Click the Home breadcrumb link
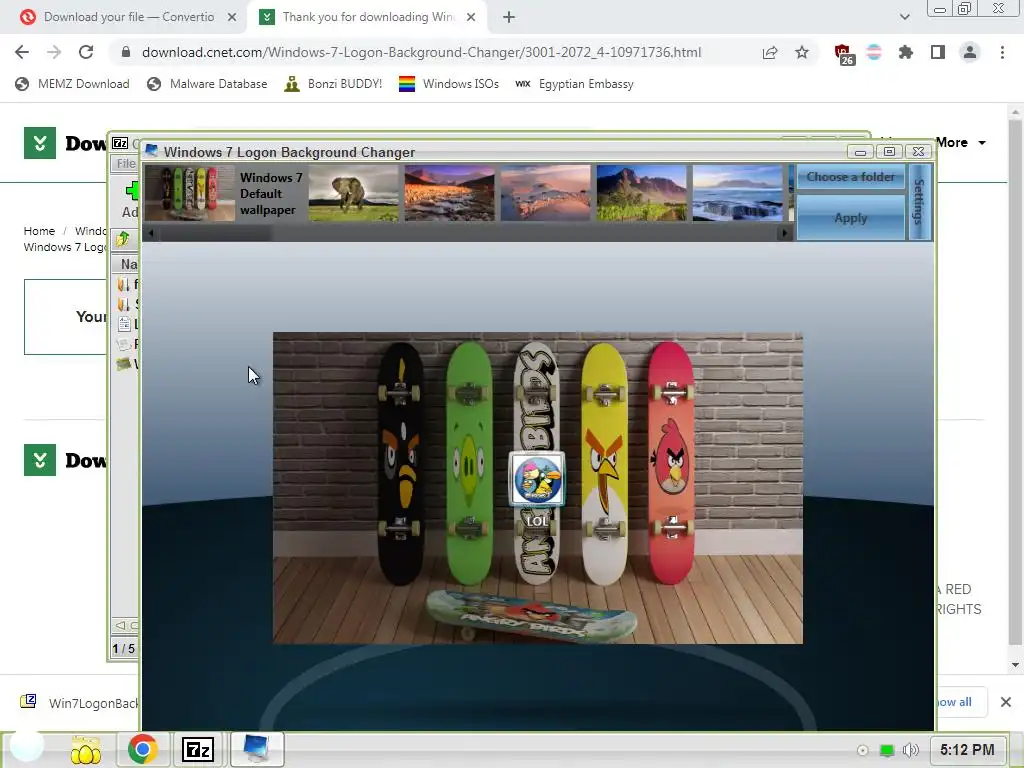The height and width of the screenshot is (768, 1024). (x=39, y=231)
